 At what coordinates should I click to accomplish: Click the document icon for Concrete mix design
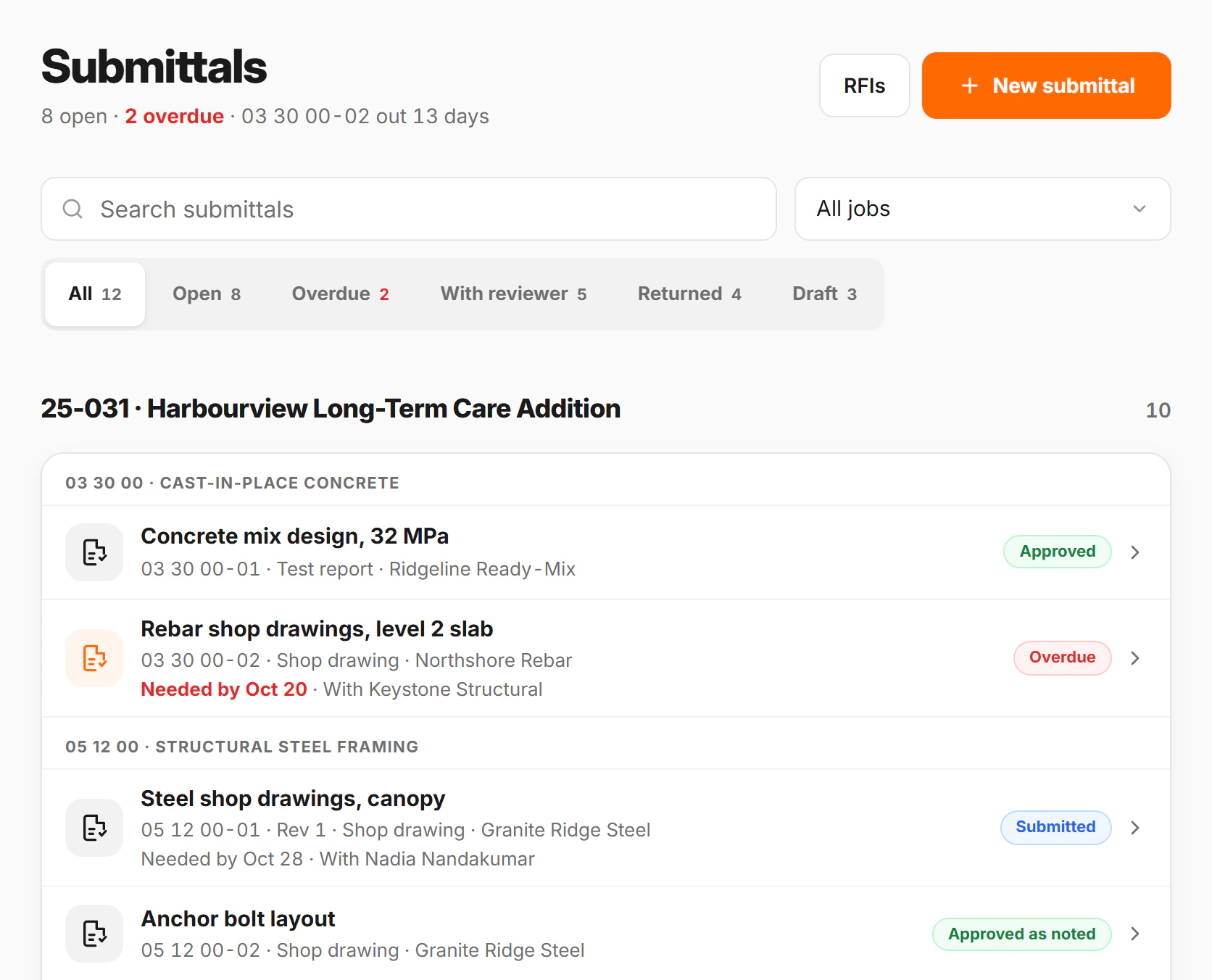point(94,552)
